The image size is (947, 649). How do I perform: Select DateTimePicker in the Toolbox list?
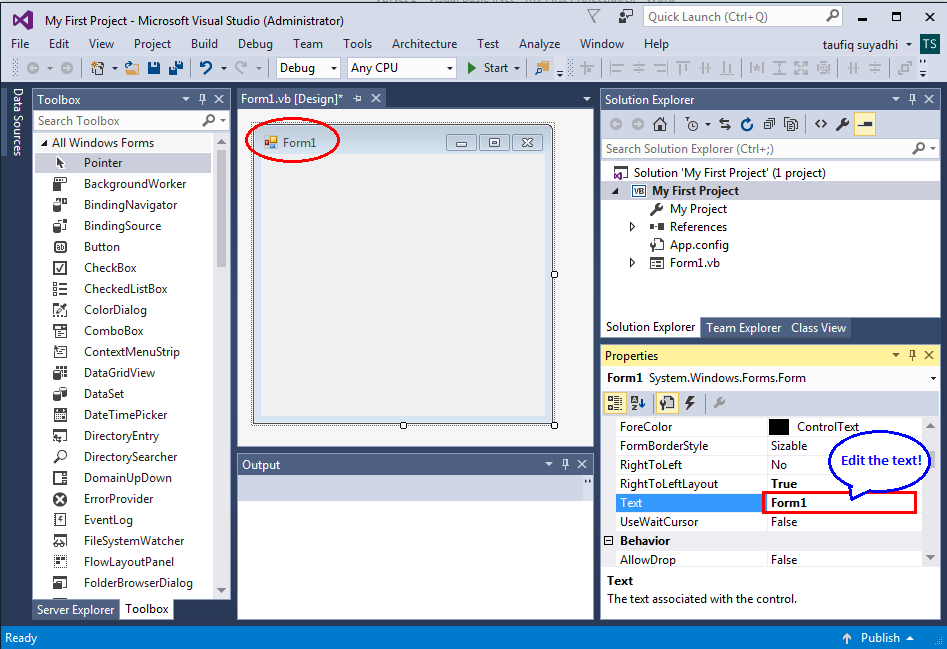pos(125,415)
